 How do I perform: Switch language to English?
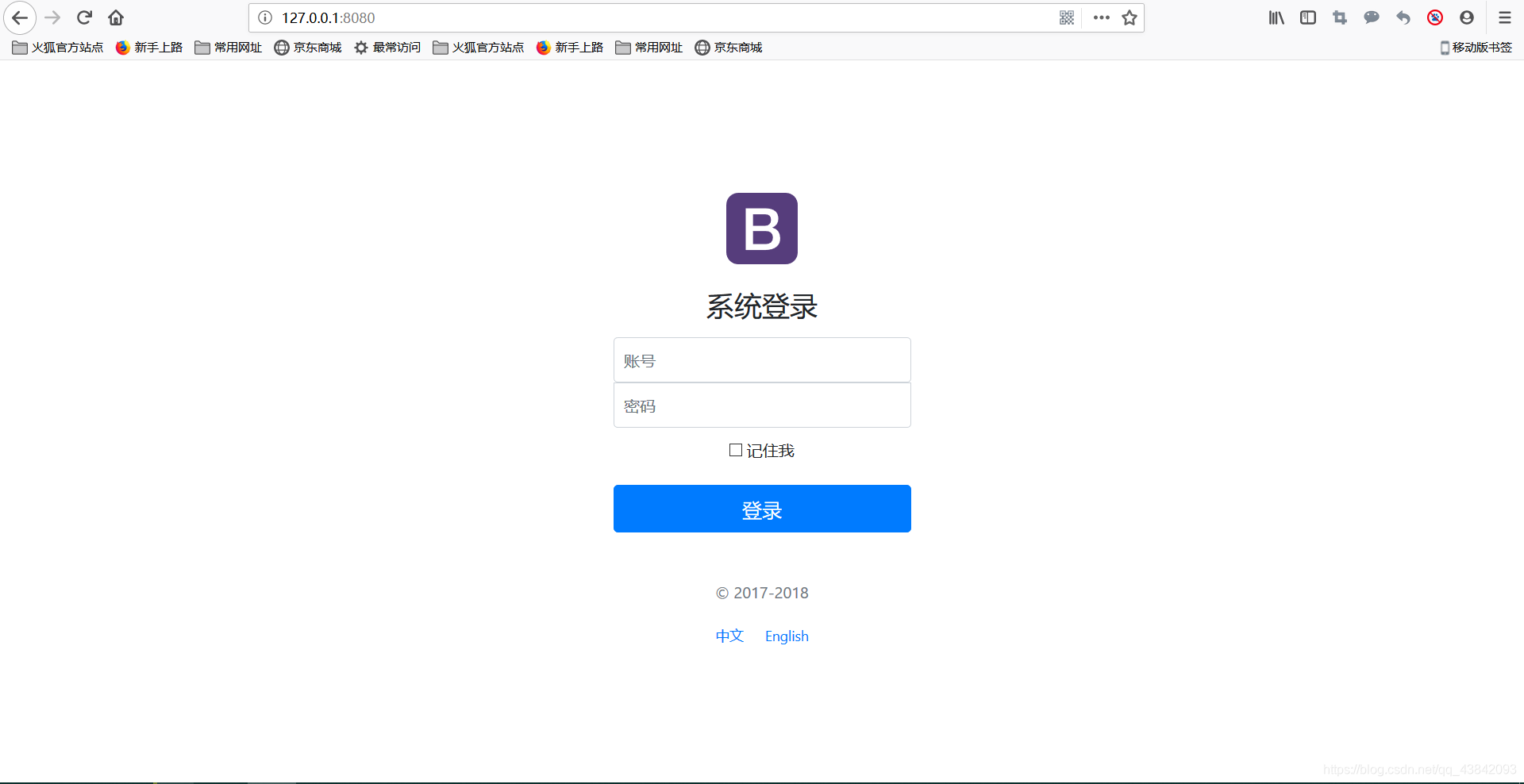pos(787,636)
